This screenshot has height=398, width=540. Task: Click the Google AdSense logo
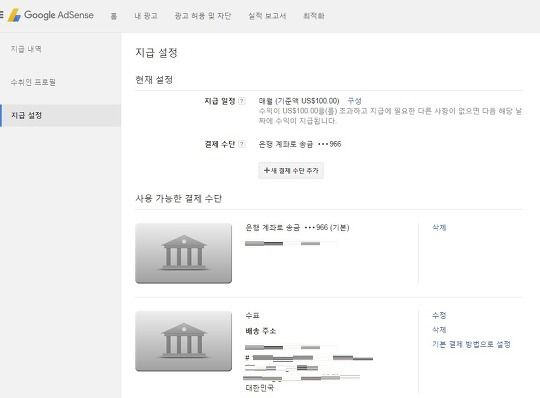[x=51, y=15]
